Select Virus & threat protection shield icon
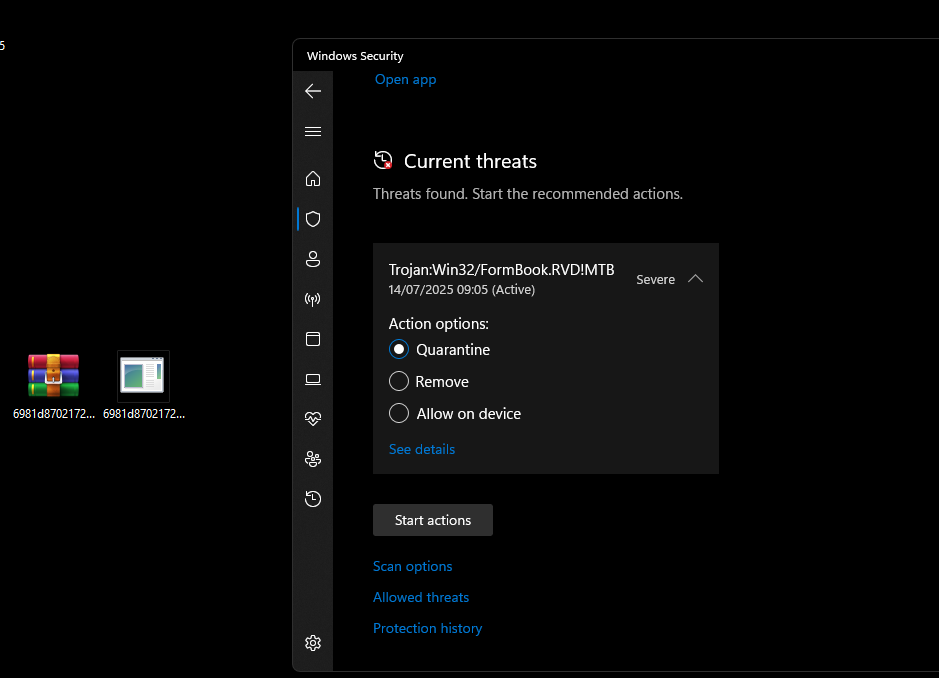939x678 pixels. [313, 219]
